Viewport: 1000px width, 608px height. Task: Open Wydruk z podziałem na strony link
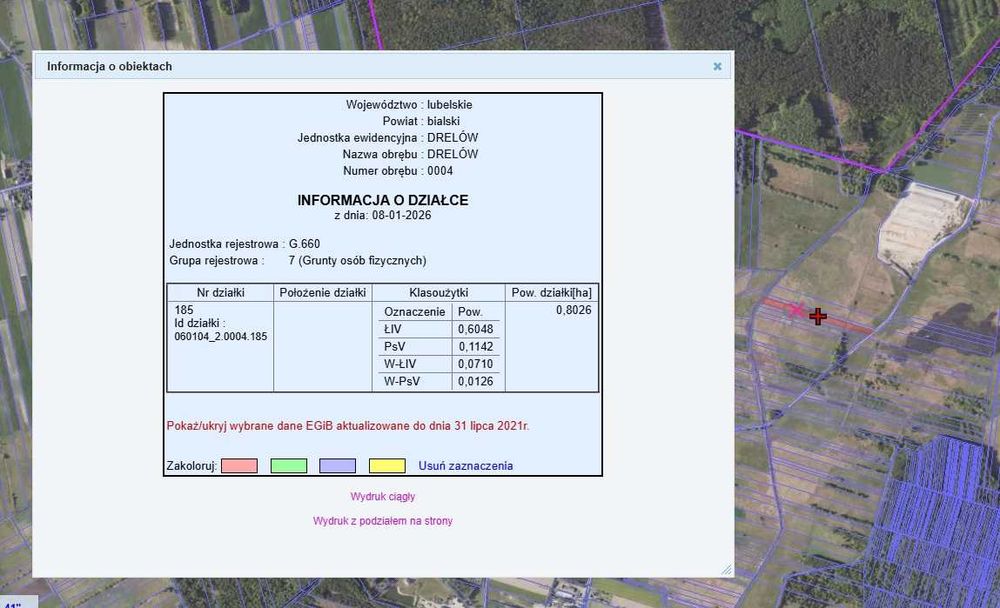[x=383, y=521]
